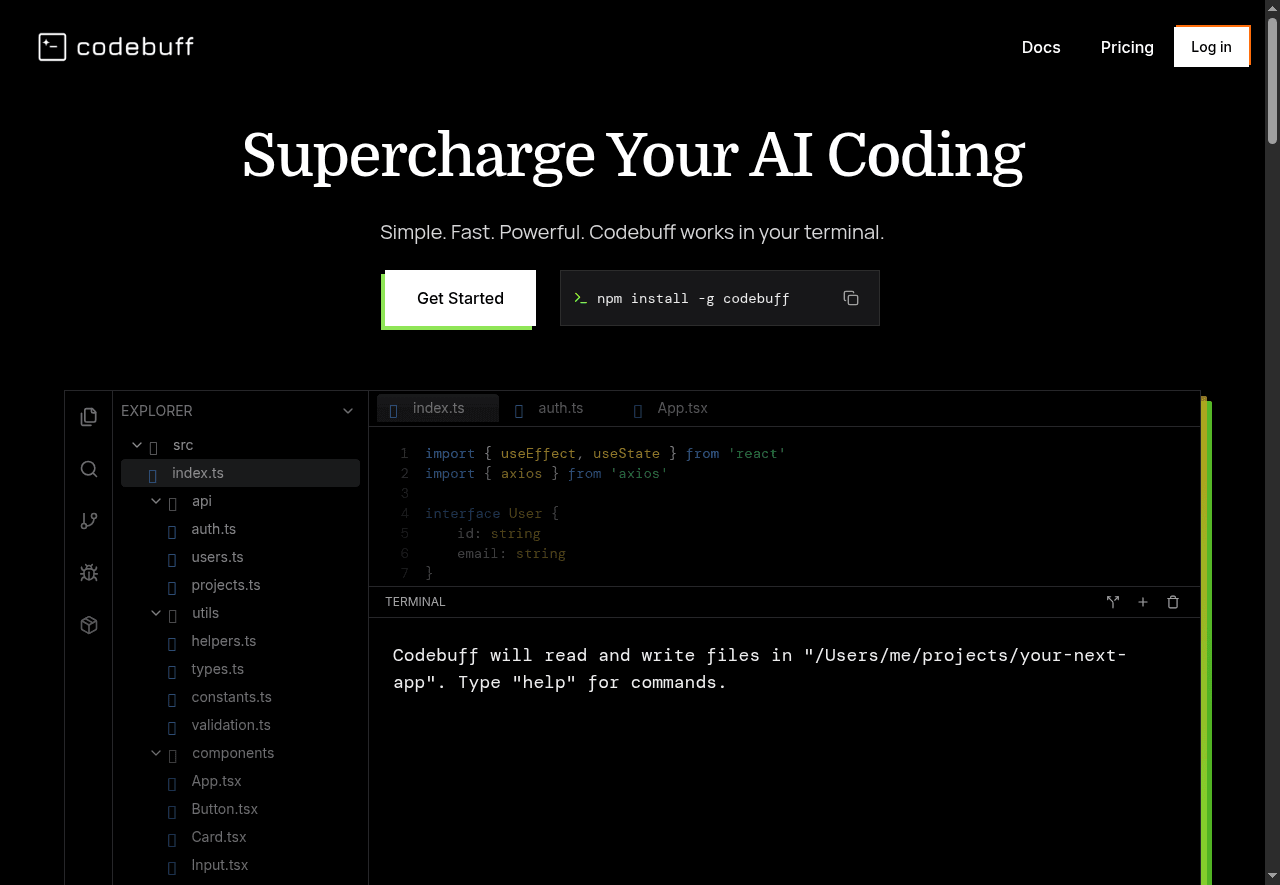Viewport: 1280px width, 885px height.
Task: Select users.ts in the file tree
Action: [x=217, y=557]
